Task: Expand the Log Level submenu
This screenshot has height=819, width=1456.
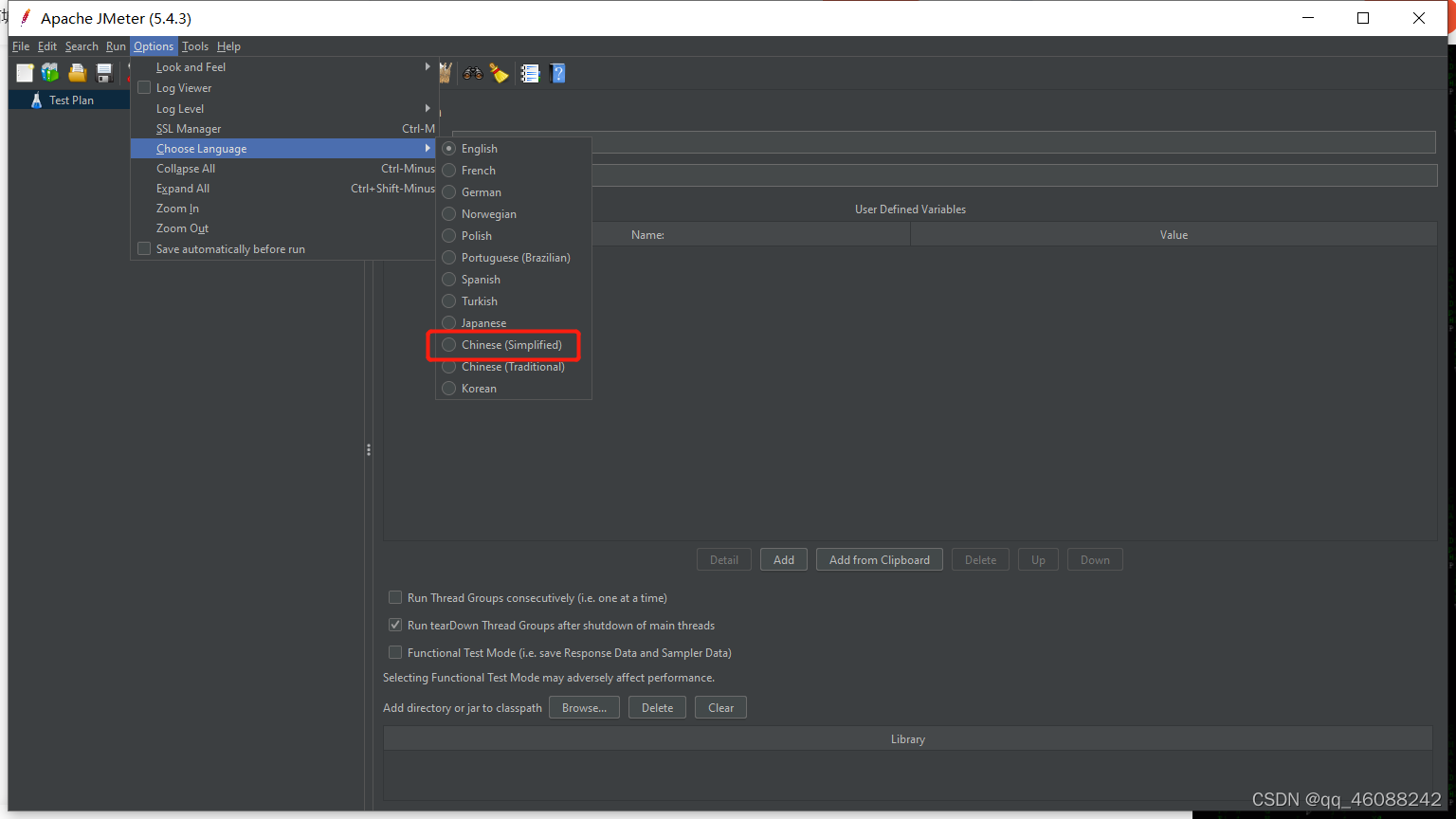Action: coord(284,109)
